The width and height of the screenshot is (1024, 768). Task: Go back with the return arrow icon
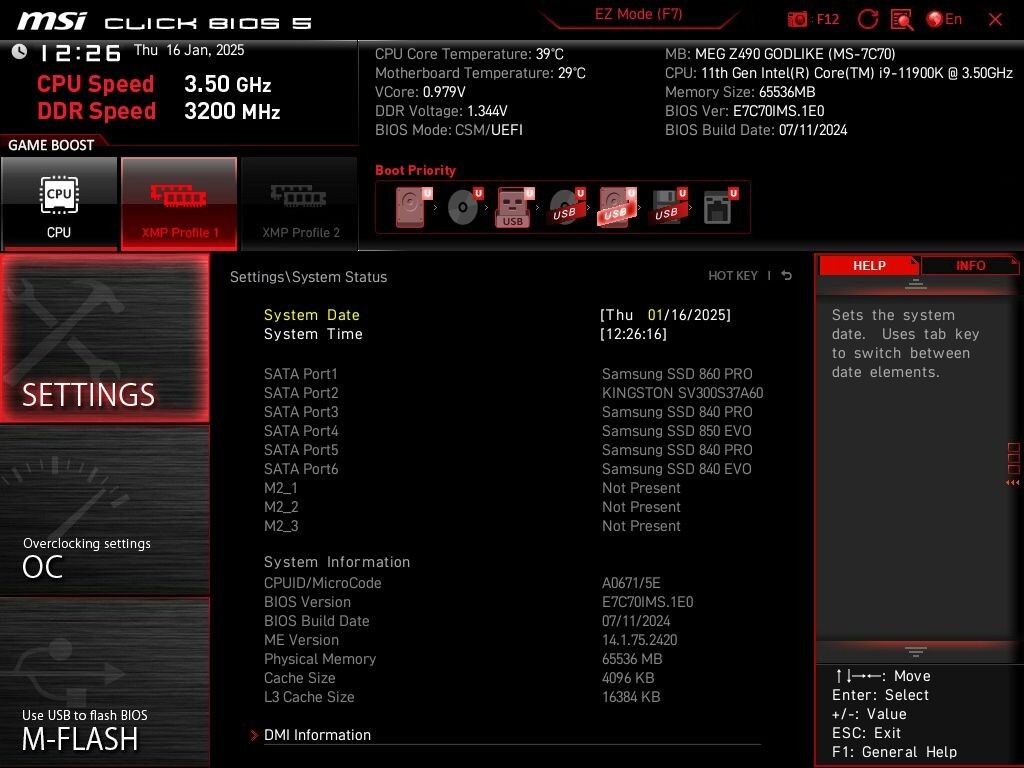(x=787, y=276)
